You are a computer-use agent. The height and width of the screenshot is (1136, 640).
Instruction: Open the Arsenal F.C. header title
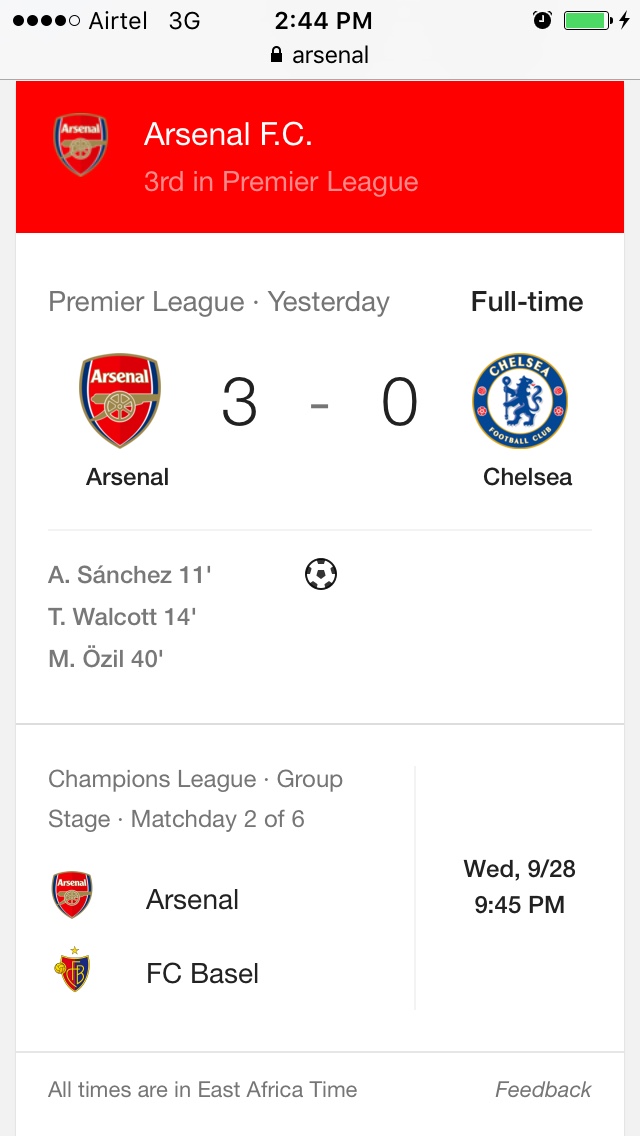click(x=228, y=134)
